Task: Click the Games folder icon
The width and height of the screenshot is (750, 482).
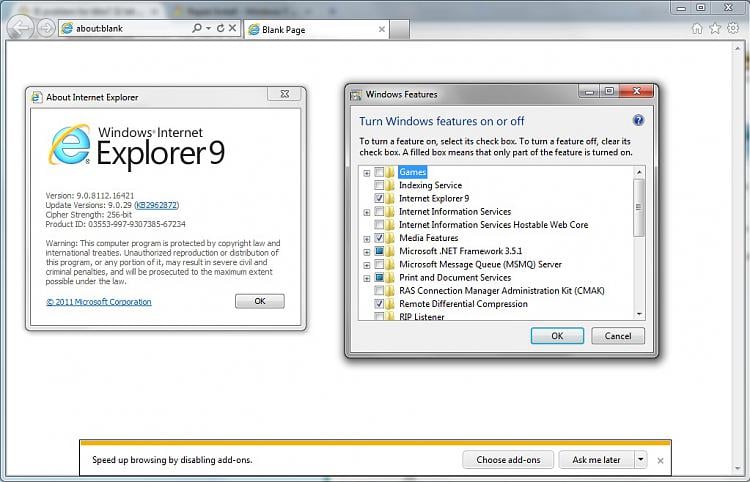Action: [x=390, y=172]
